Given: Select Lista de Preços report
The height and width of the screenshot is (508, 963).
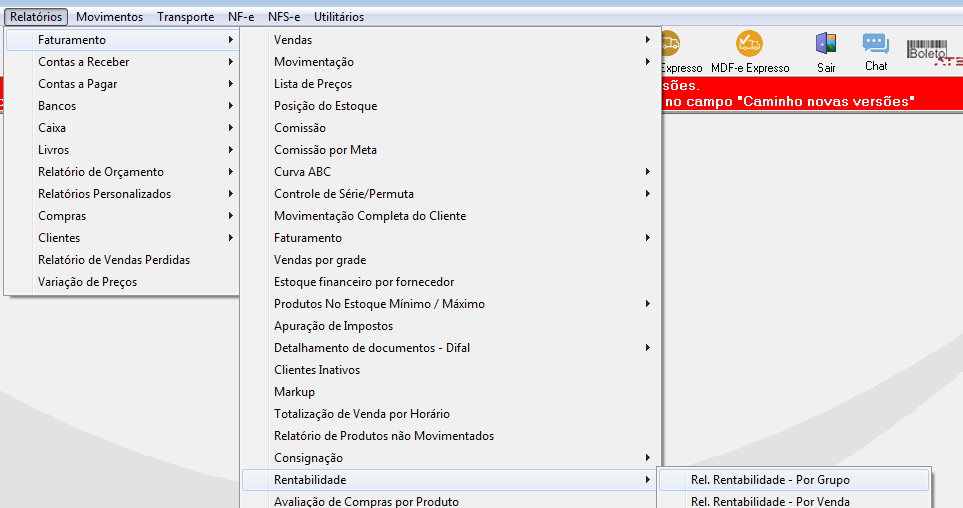Looking at the screenshot, I should click(451, 84).
